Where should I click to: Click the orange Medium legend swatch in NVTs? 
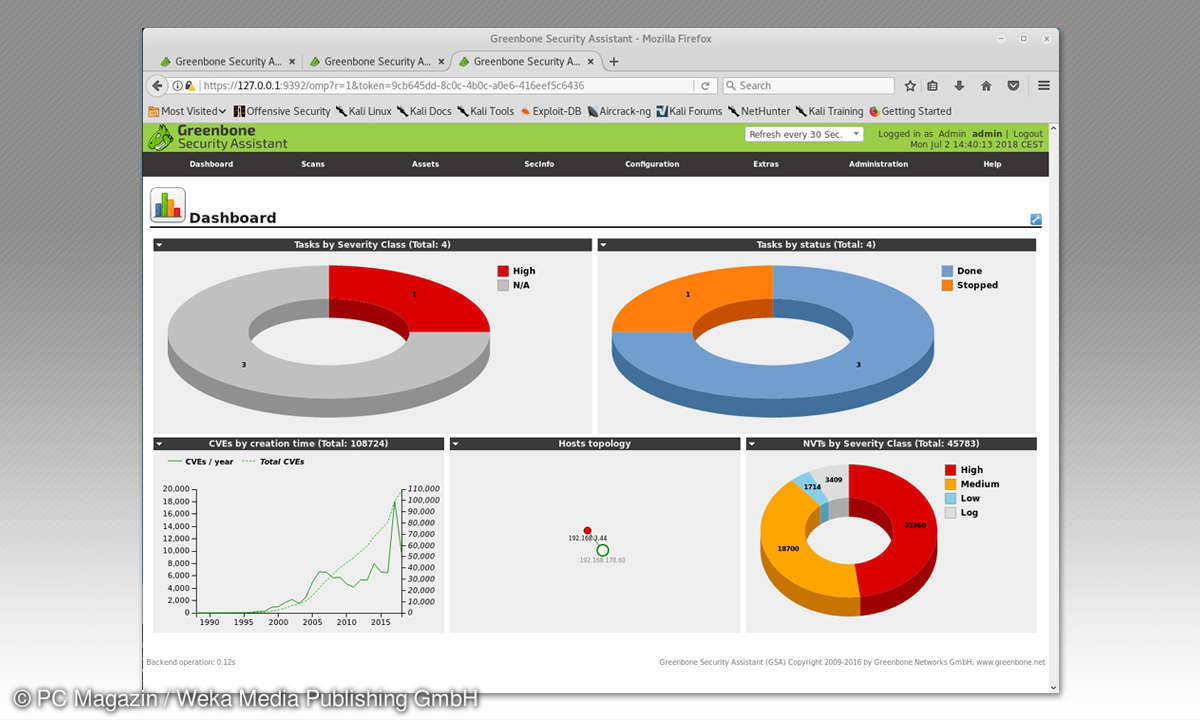pos(951,484)
